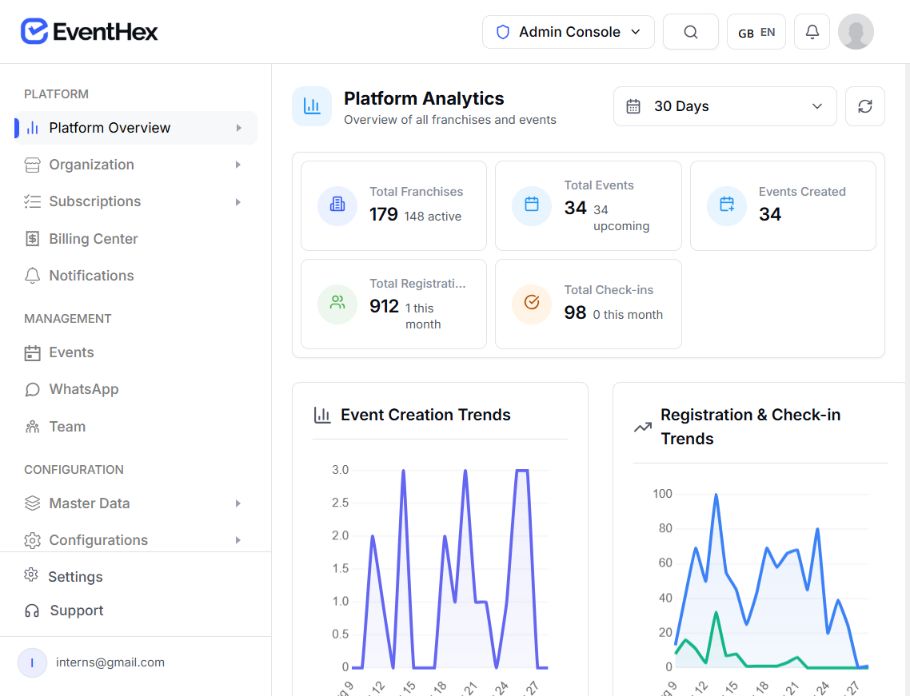Click the Platform Analytics title
Viewport: 910px width, 696px height.
coord(424,99)
